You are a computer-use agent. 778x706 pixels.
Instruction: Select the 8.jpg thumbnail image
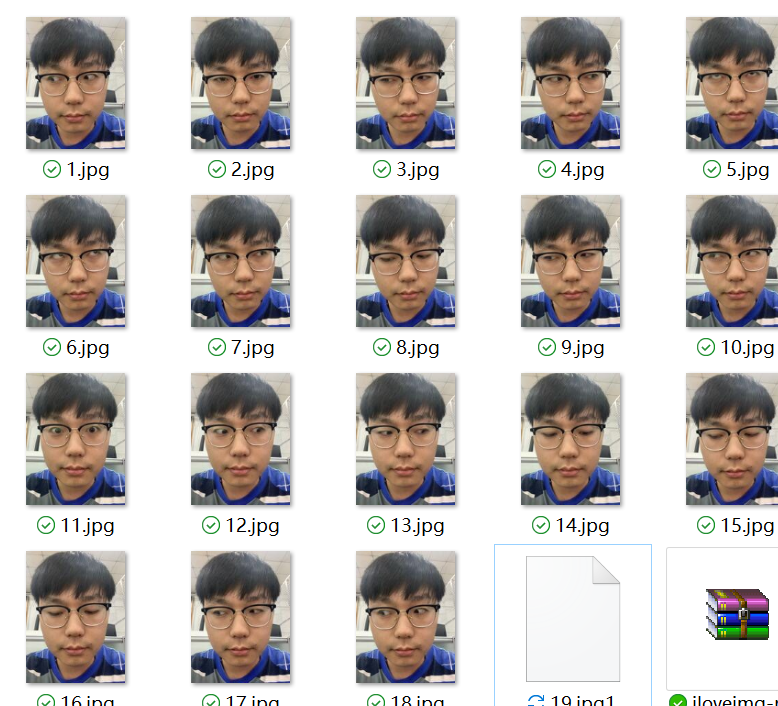click(x=405, y=261)
